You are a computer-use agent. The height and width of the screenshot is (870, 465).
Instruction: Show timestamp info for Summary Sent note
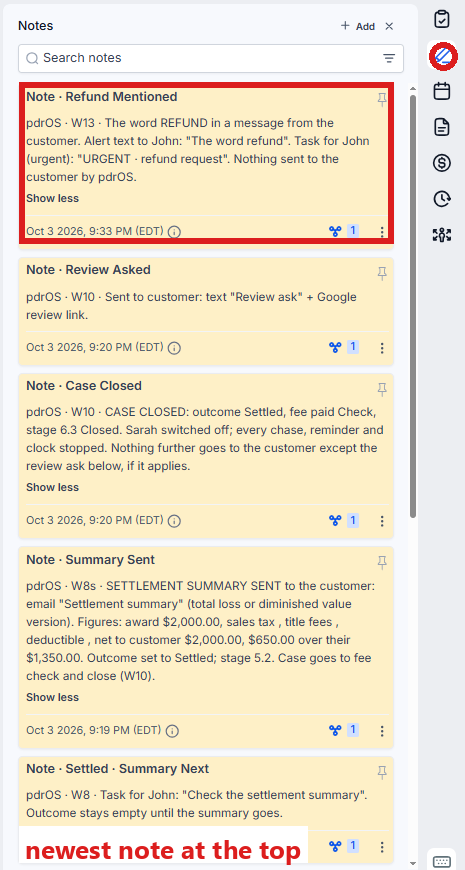pos(173,731)
